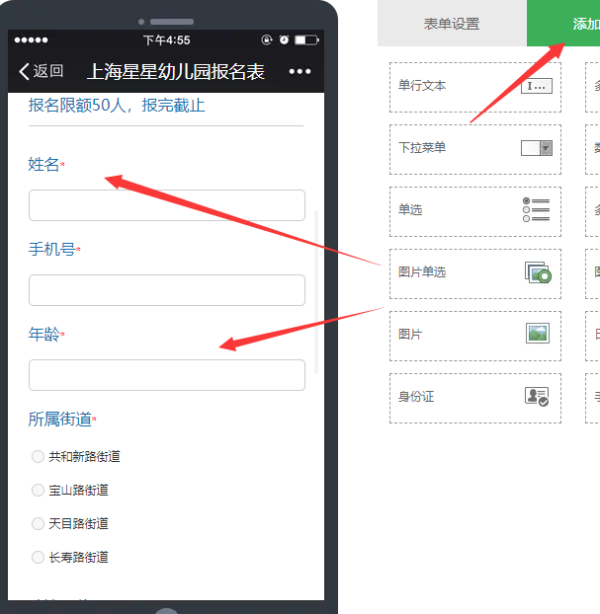Add the single choice radio list icon

537,210
